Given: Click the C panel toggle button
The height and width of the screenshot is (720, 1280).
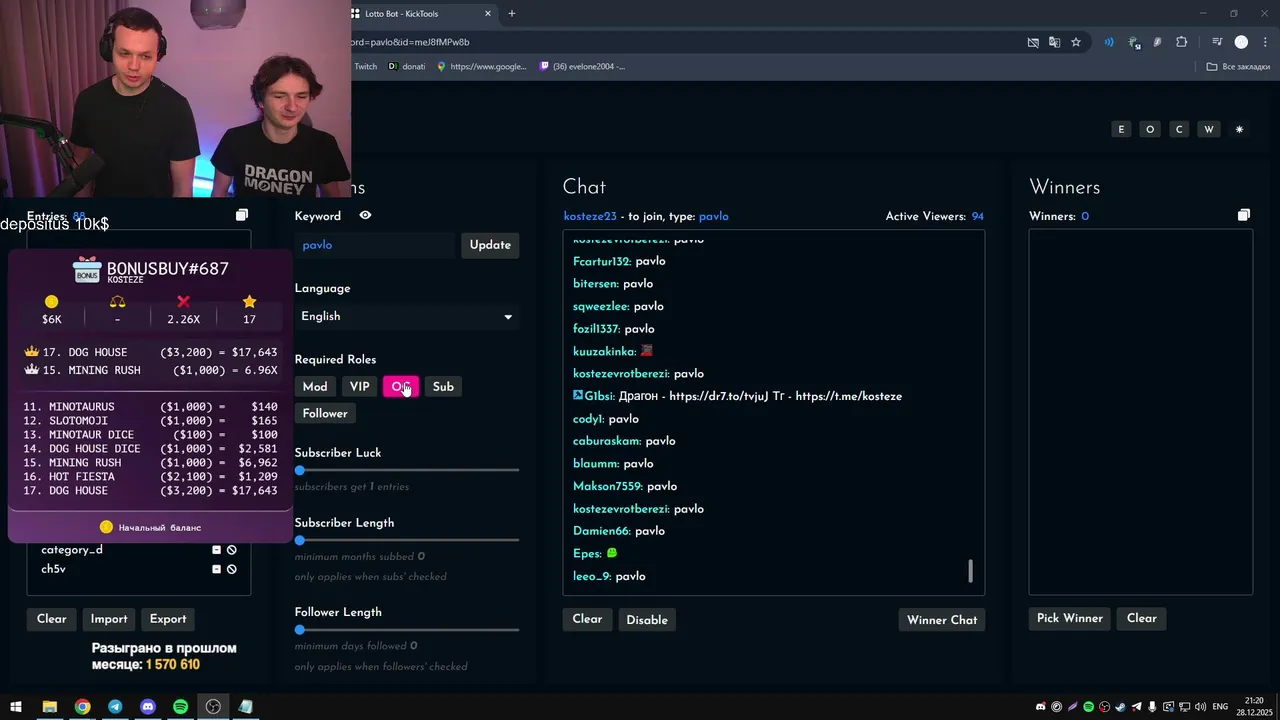Looking at the screenshot, I should 1179,129.
